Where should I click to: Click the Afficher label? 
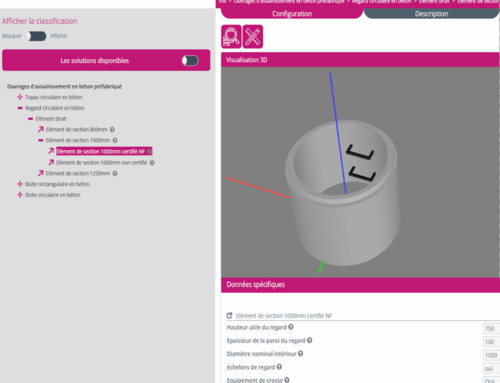coord(59,36)
